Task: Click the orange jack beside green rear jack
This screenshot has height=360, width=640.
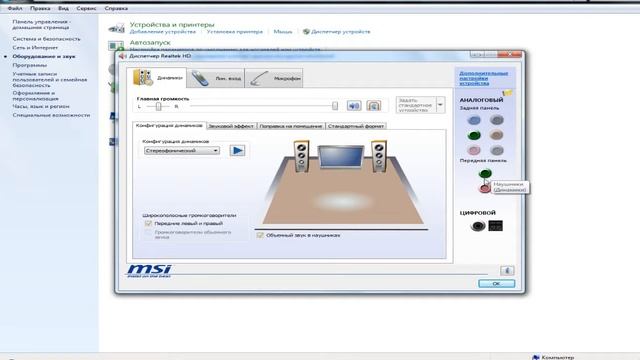Action: click(497, 135)
